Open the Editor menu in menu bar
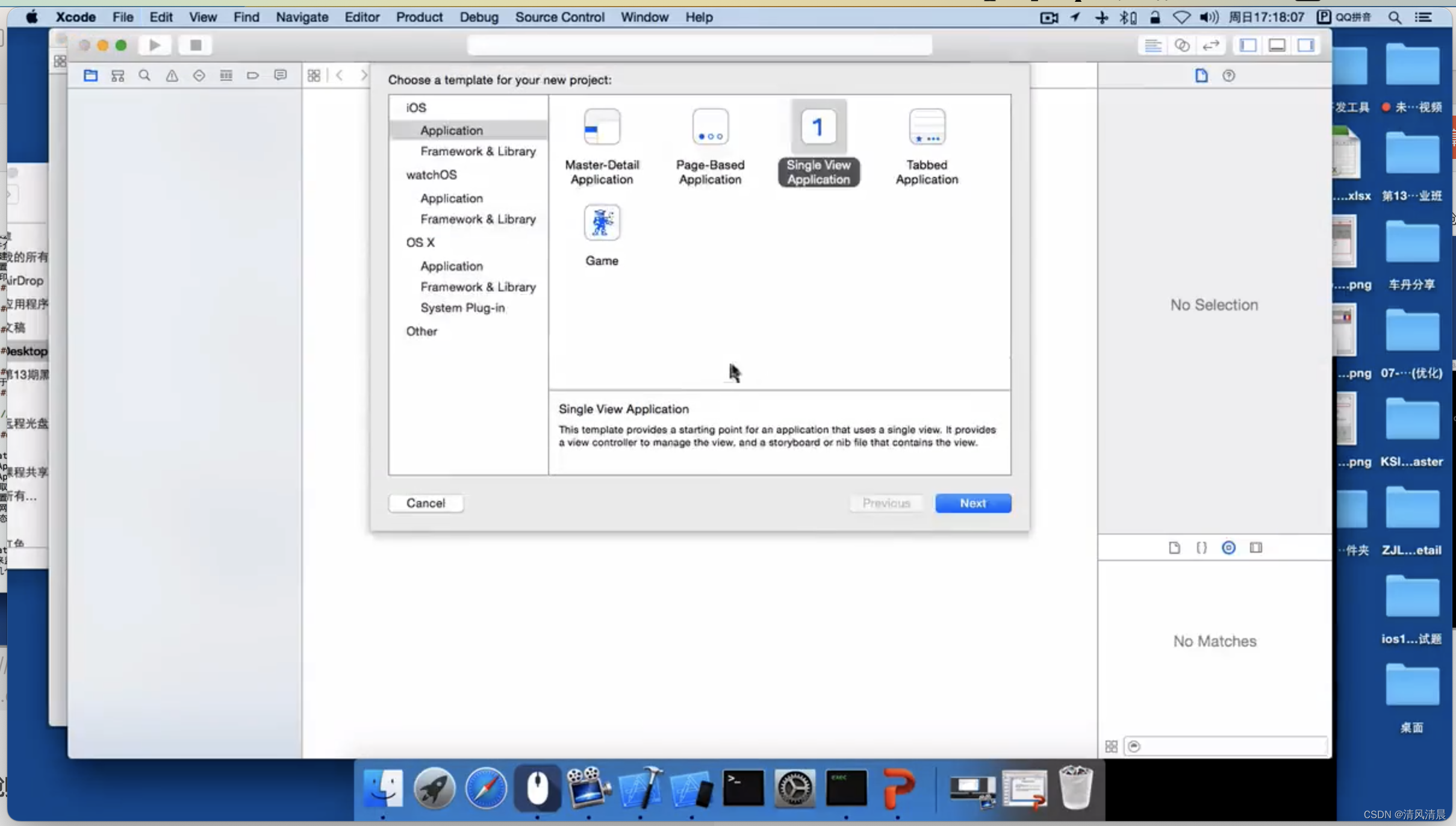1456x826 pixels. [x=361, y=17]
